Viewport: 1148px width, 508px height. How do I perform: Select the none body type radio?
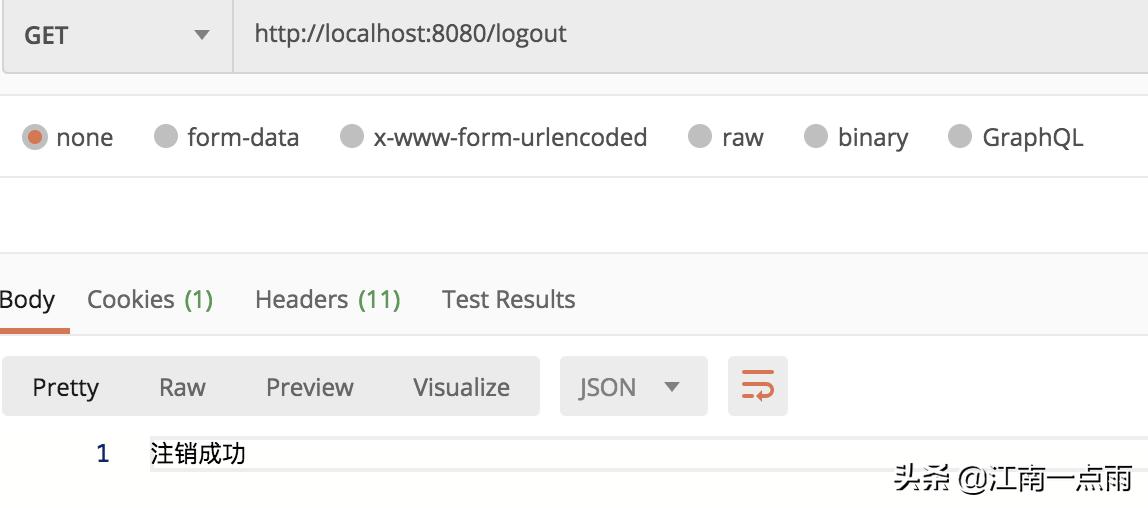tap(34, 137)
